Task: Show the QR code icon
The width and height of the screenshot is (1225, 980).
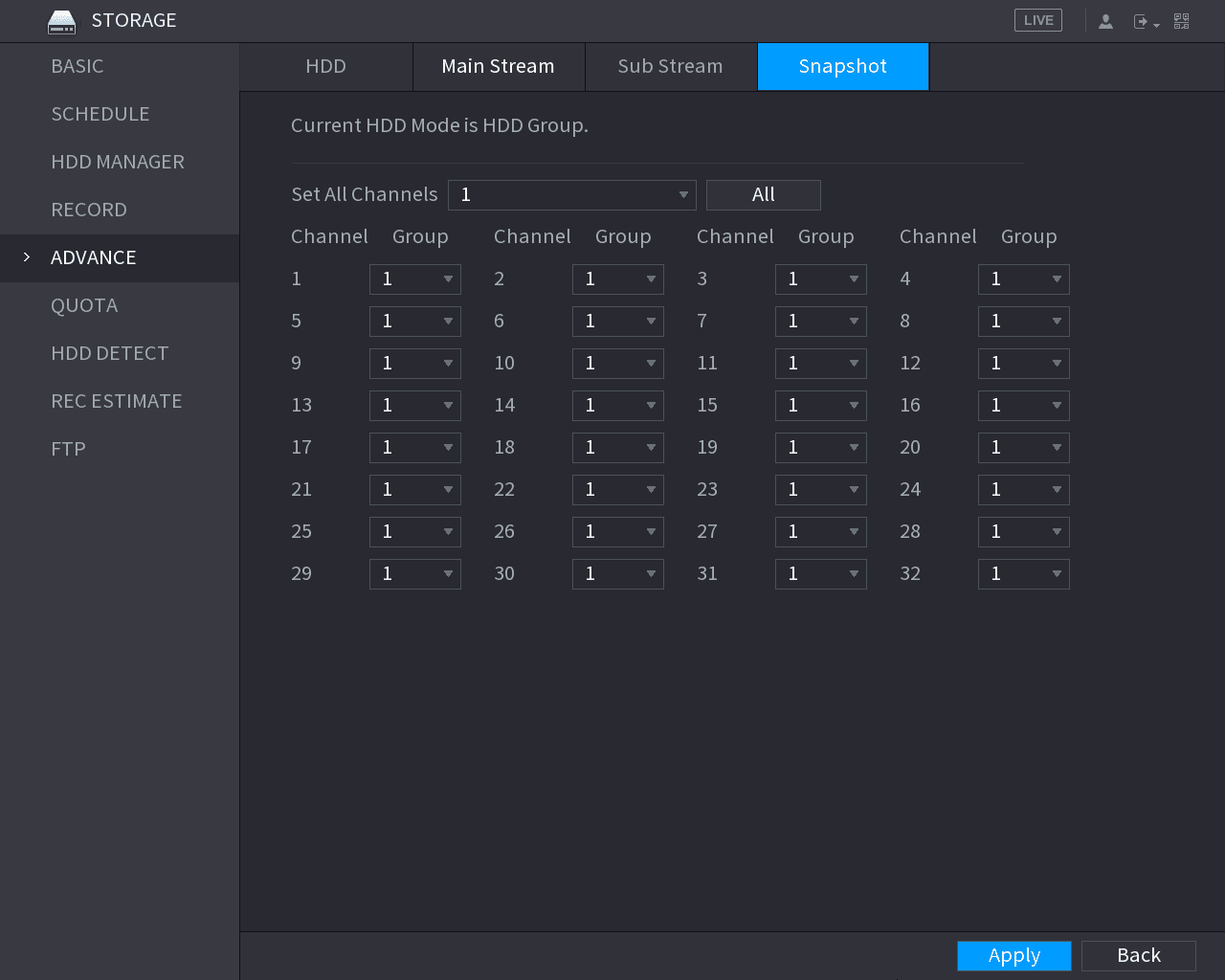Action: tap(1182, 21)
